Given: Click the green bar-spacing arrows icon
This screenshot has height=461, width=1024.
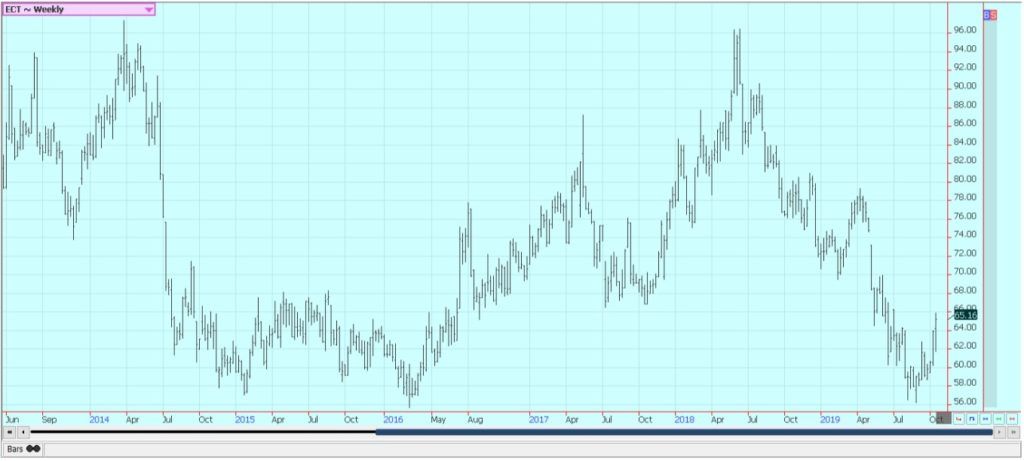Looking at the screenshot, I should 999,419.
